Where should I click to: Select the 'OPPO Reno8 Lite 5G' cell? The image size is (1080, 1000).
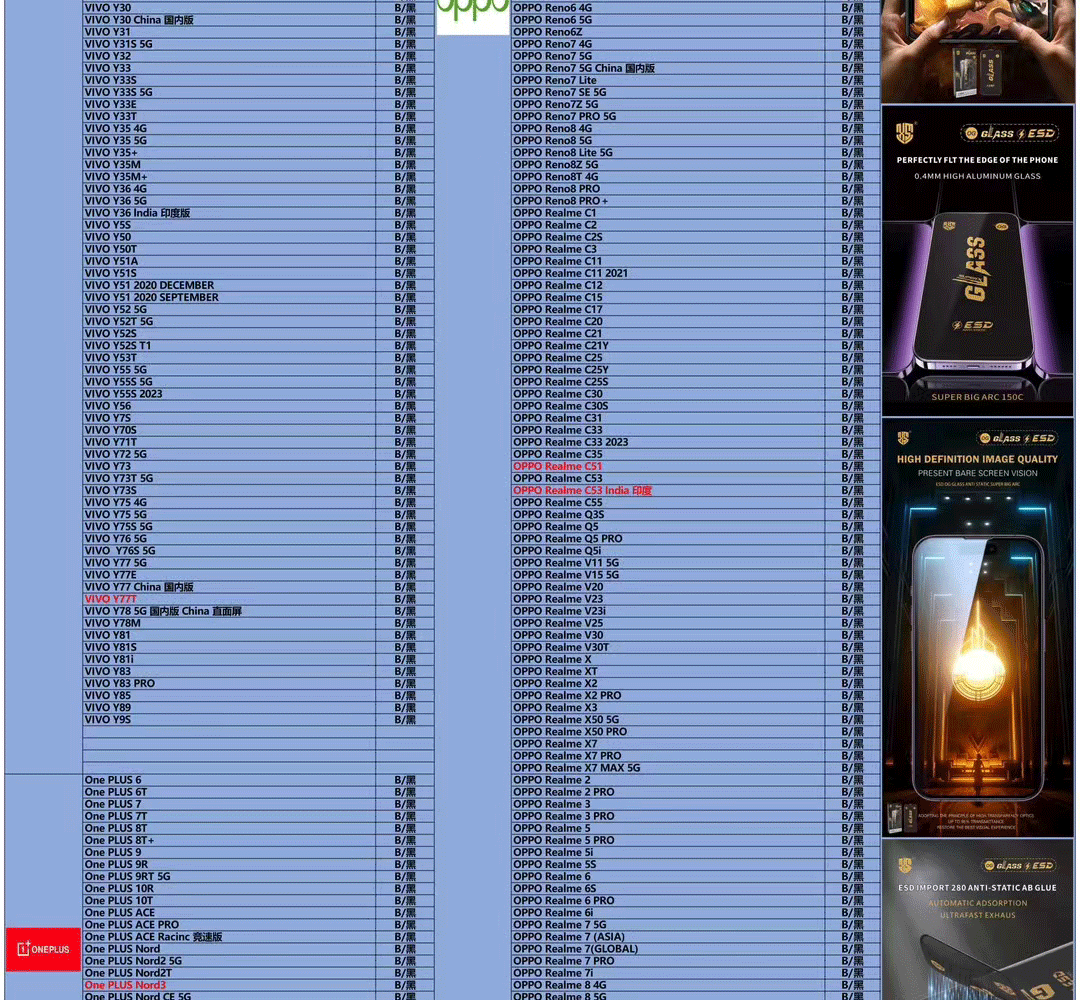pos(668,153)
